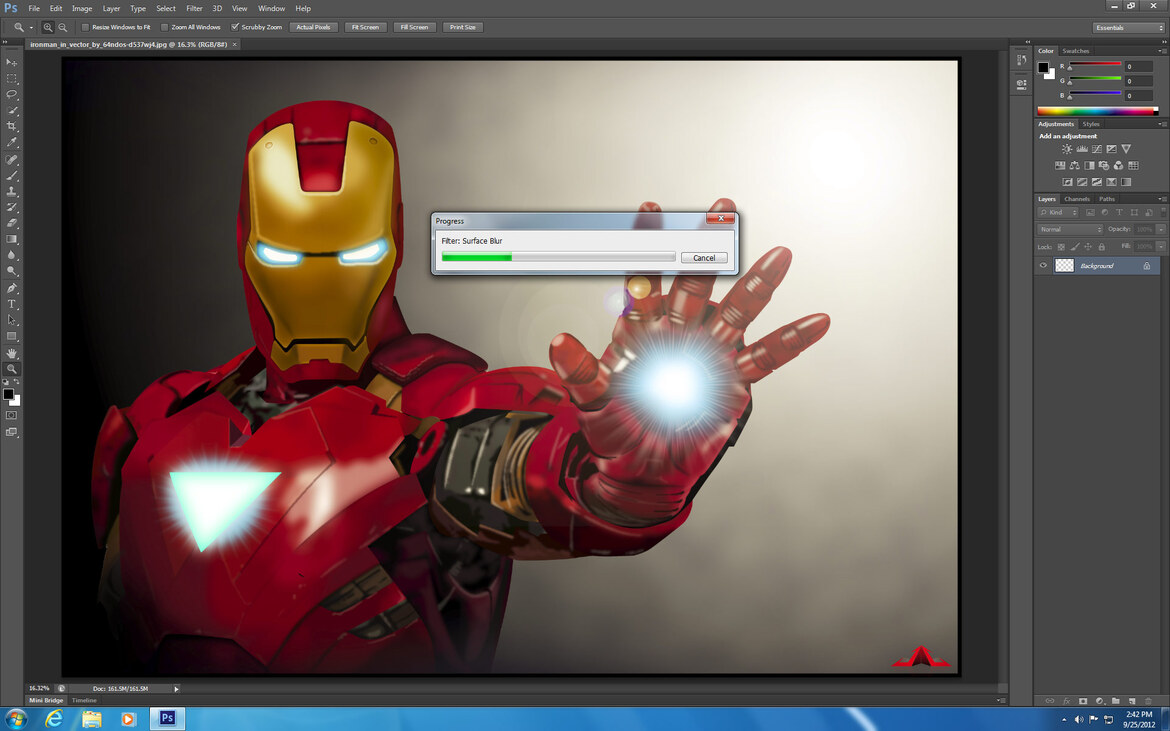The width and height of the screenshot is (1170, 731).
Task: Open the layer blend mode dropdown (Normal)
Action: (1070, 229)
